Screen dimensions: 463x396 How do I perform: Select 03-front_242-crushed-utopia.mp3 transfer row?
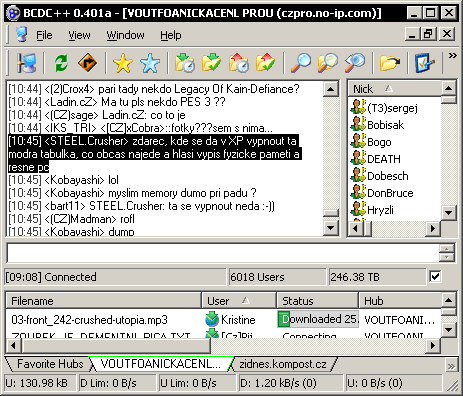(x=223, y=319)
